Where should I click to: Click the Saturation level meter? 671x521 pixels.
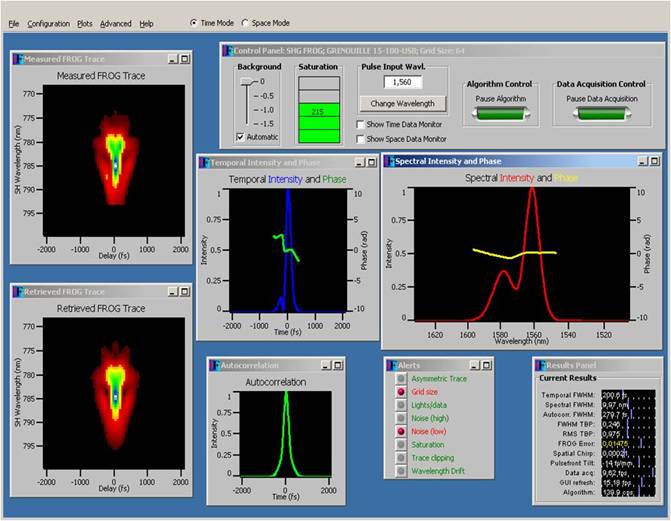tap(319, 110)
